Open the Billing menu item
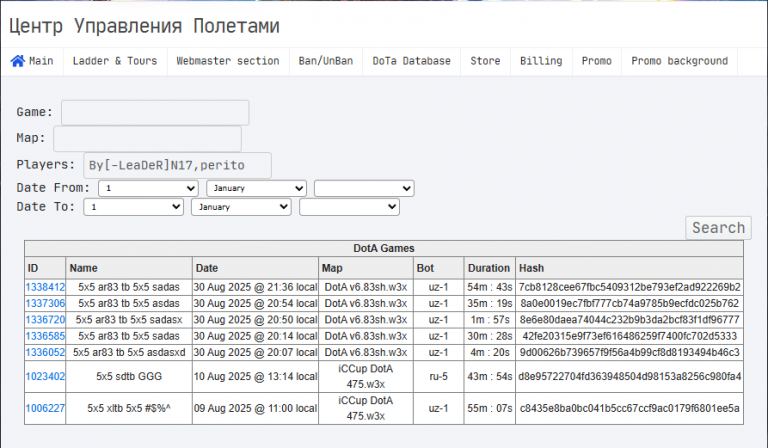 click(x=541, y=61)
